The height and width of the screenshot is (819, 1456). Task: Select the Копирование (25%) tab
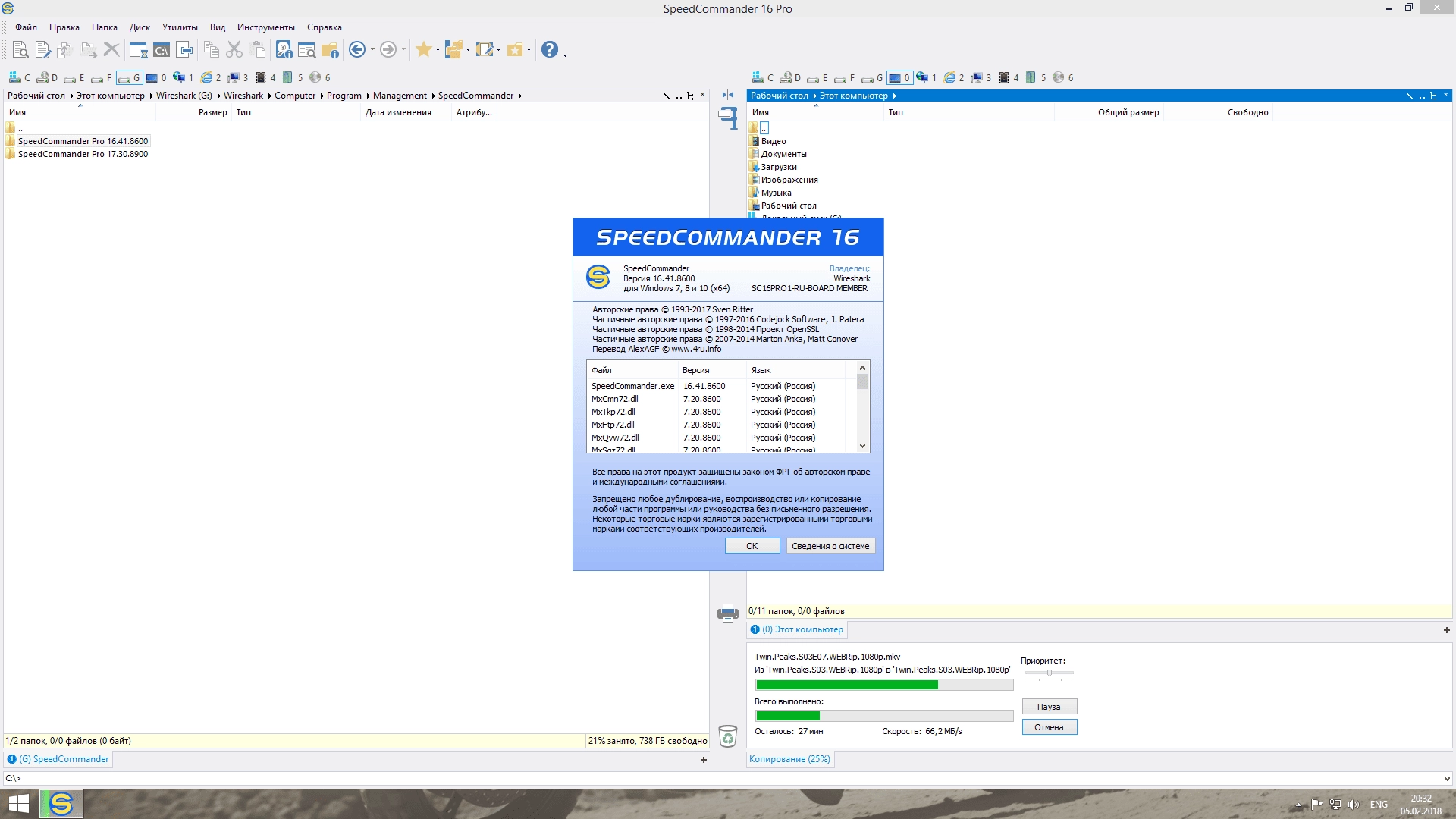tap(789, 759)
